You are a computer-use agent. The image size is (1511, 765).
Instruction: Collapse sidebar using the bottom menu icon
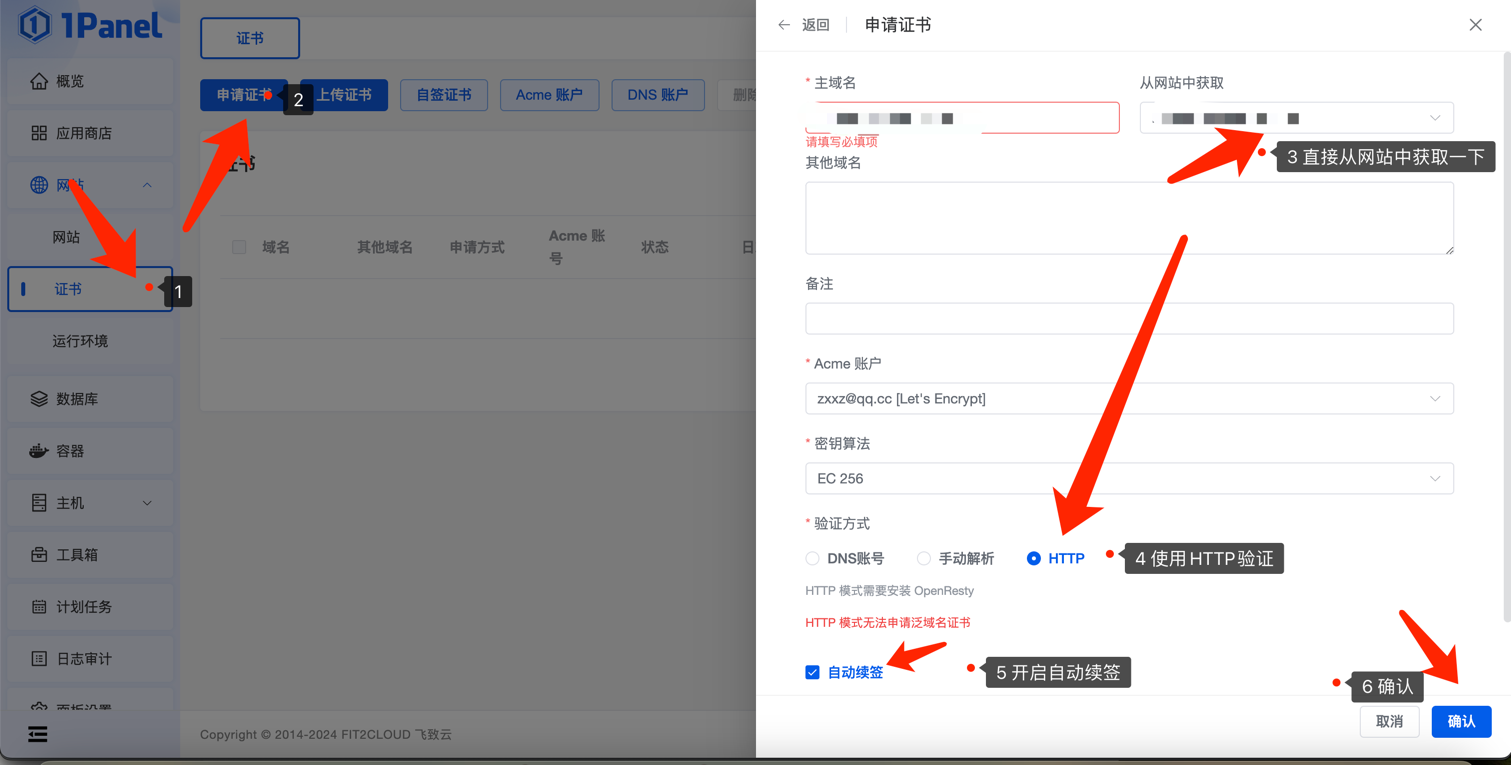tap(38, 735)
